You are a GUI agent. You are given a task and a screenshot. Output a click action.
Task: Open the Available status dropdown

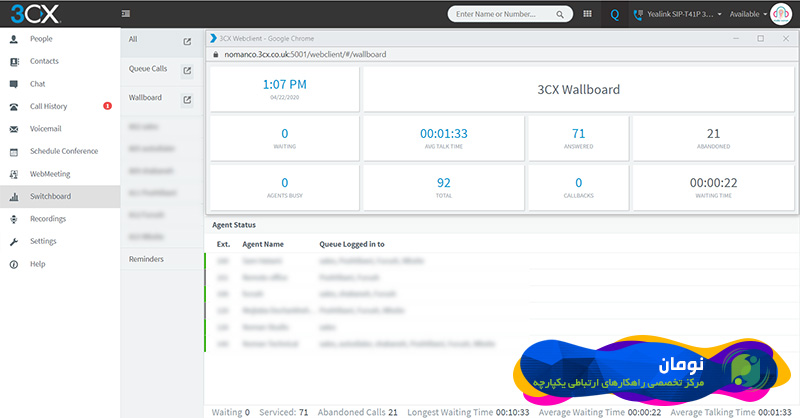point(748,14)
